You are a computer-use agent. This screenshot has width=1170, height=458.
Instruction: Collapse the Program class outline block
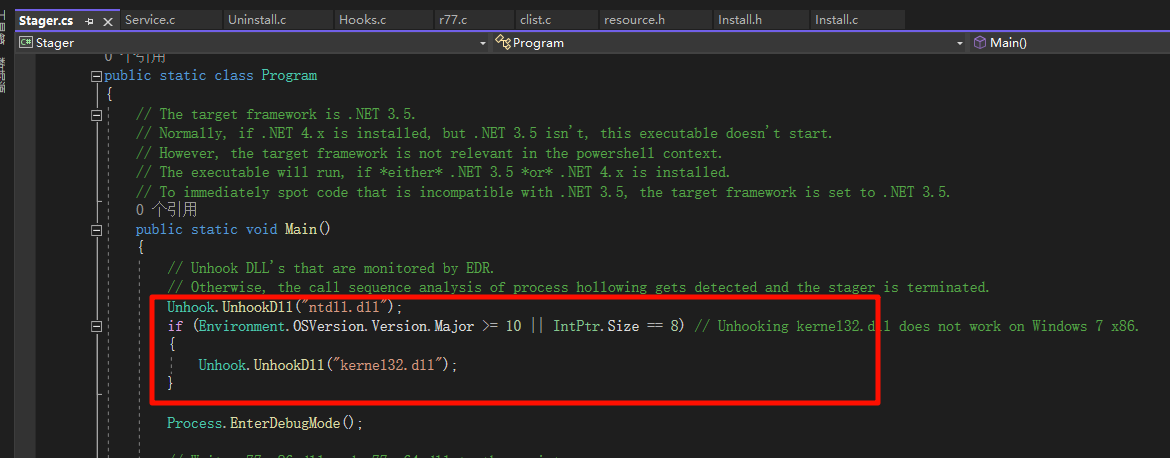point(96,76)
